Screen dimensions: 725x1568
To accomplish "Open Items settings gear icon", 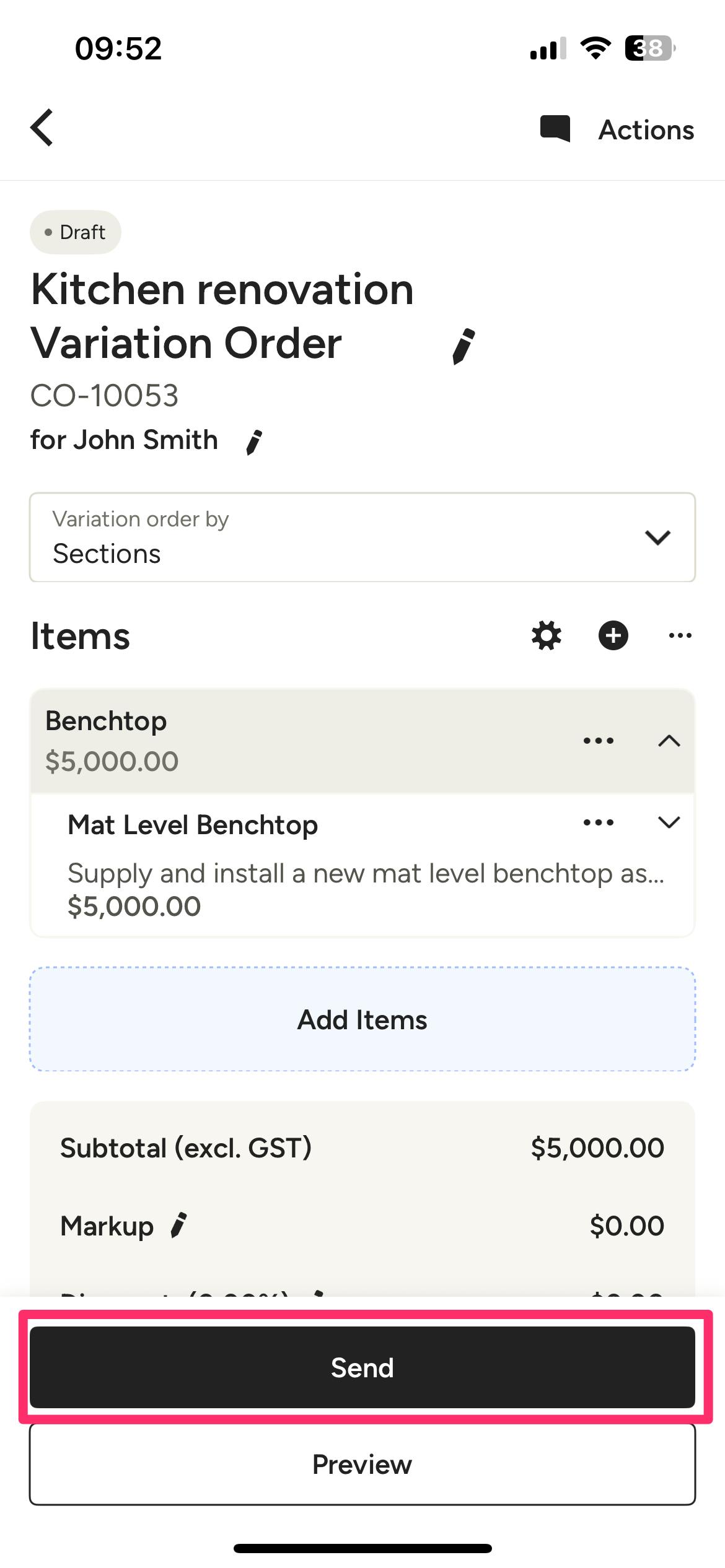I will point(547,635).
